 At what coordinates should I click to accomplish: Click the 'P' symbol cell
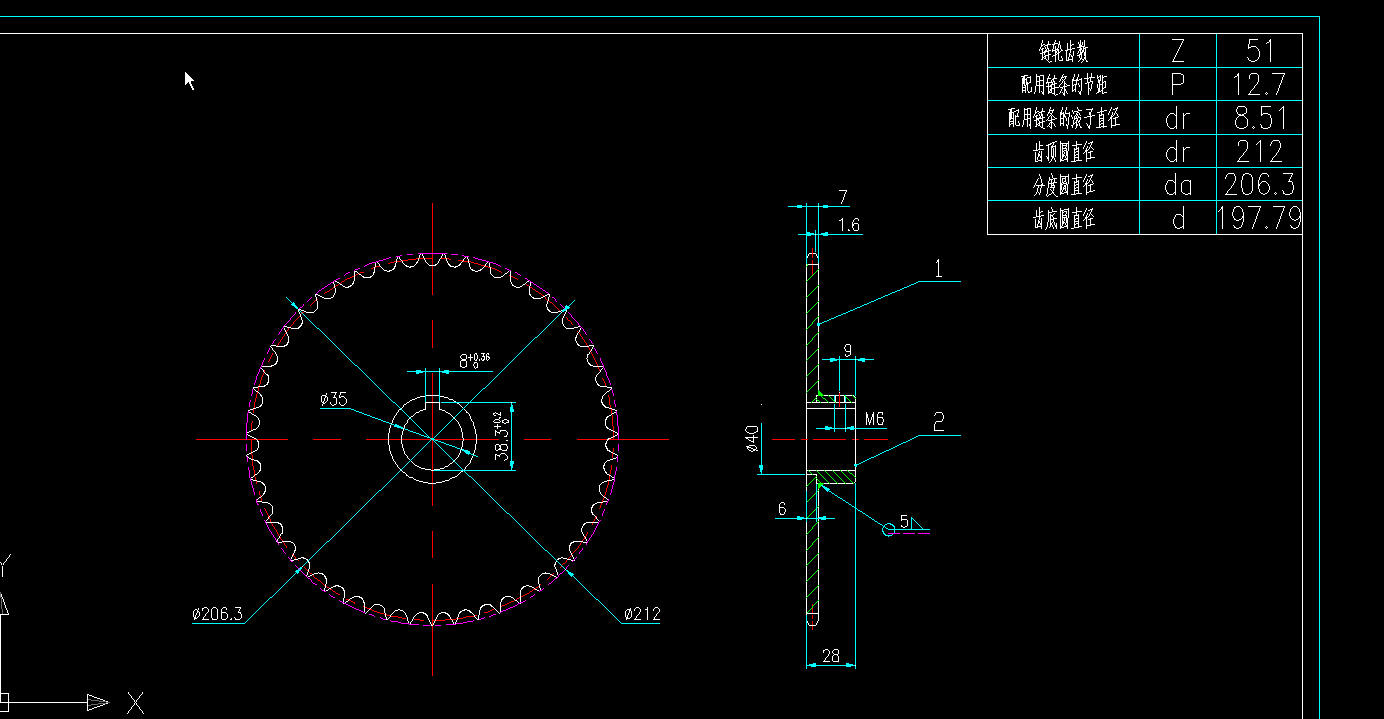click(1177, 84)
